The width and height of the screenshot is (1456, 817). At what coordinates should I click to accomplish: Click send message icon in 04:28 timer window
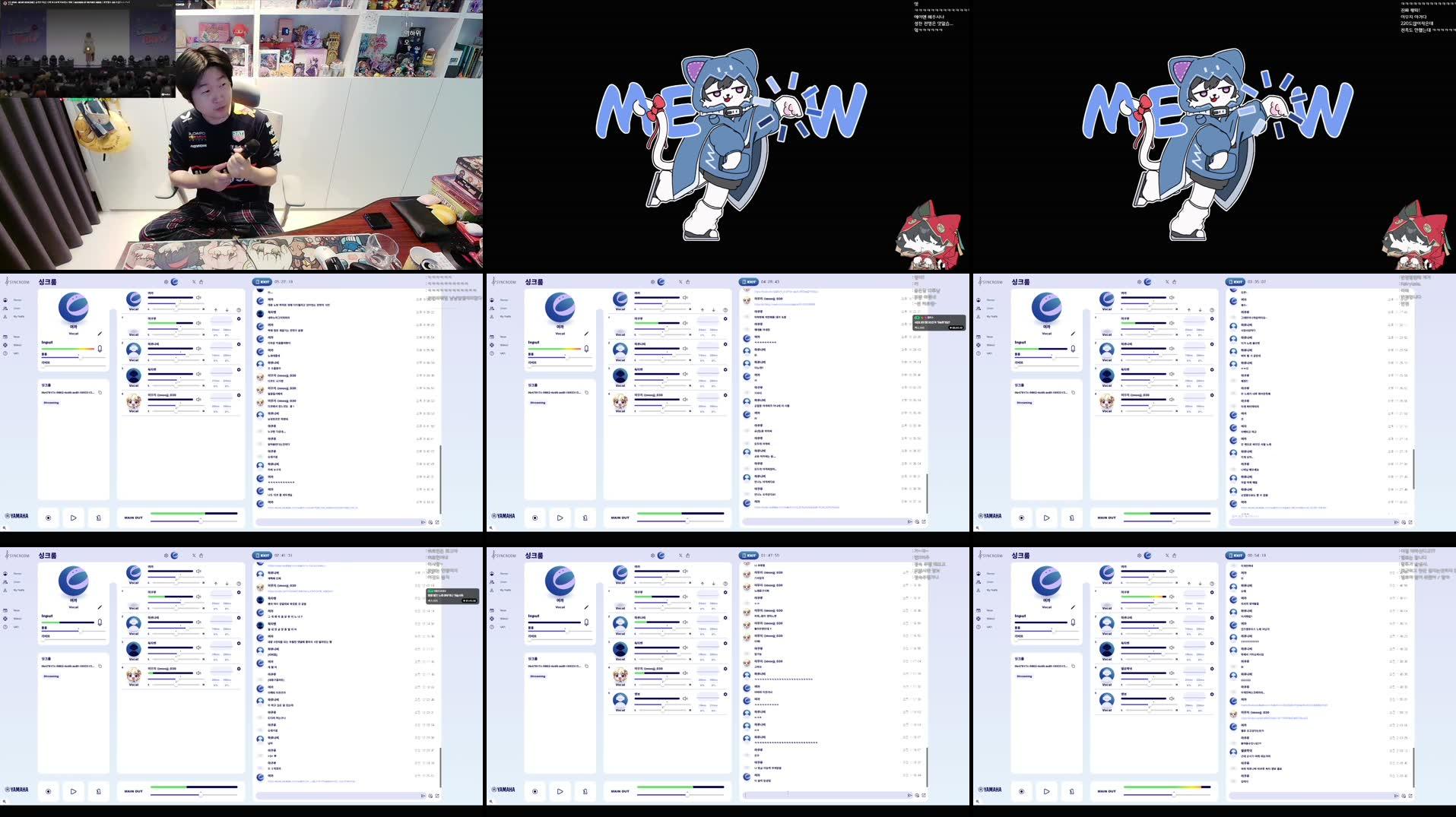click(x=909, y=522)
